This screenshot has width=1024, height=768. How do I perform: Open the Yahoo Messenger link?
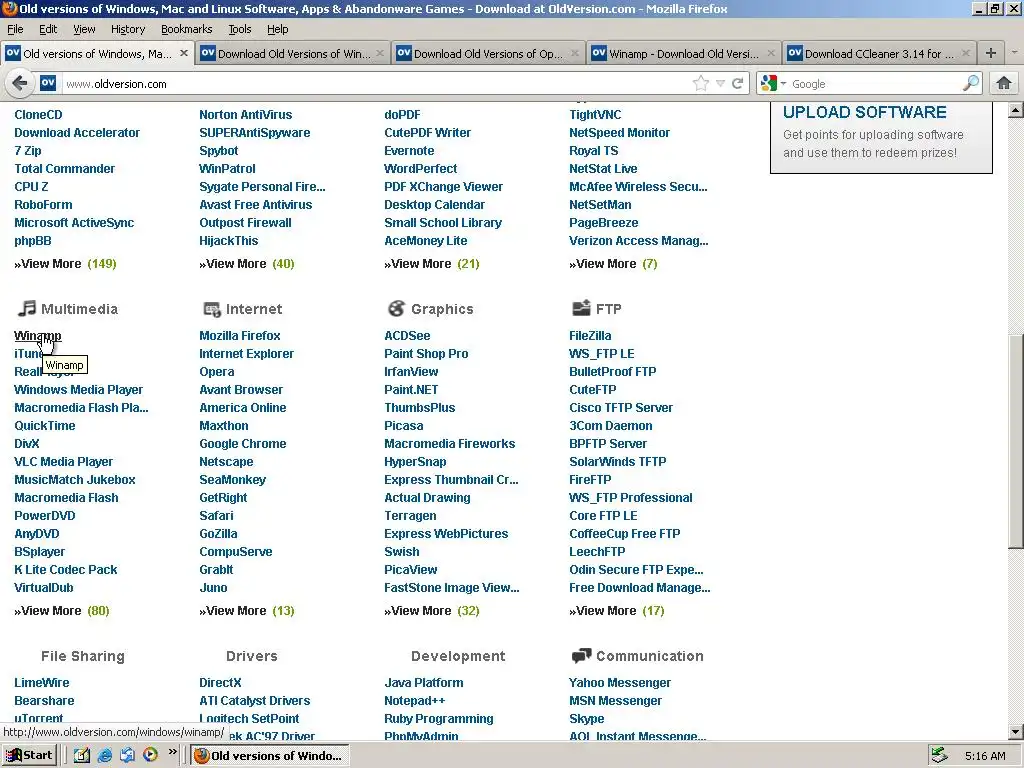tap(620, 682)
